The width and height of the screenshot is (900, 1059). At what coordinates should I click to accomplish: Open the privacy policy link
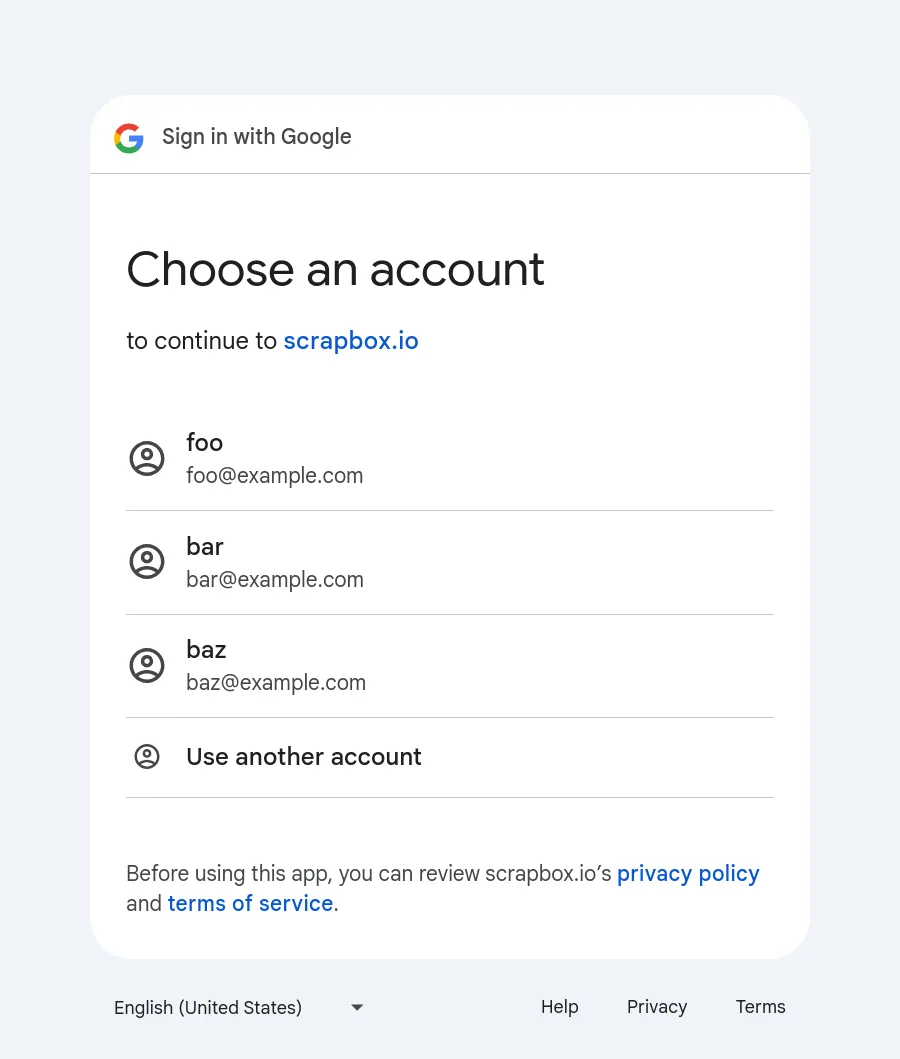pos(688,873)
